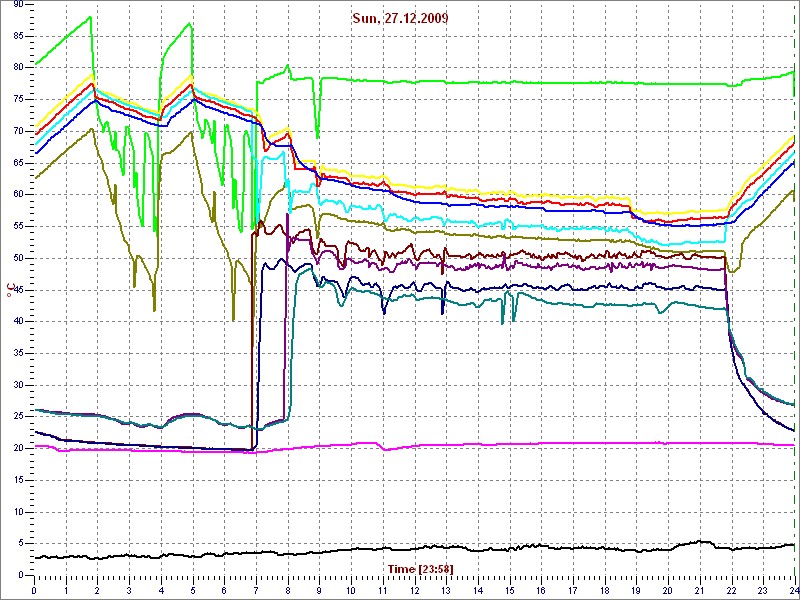The height and width of the screenshot is (600, 800).
Task: Pick hour '4' on the time axis
Action: 161,590
